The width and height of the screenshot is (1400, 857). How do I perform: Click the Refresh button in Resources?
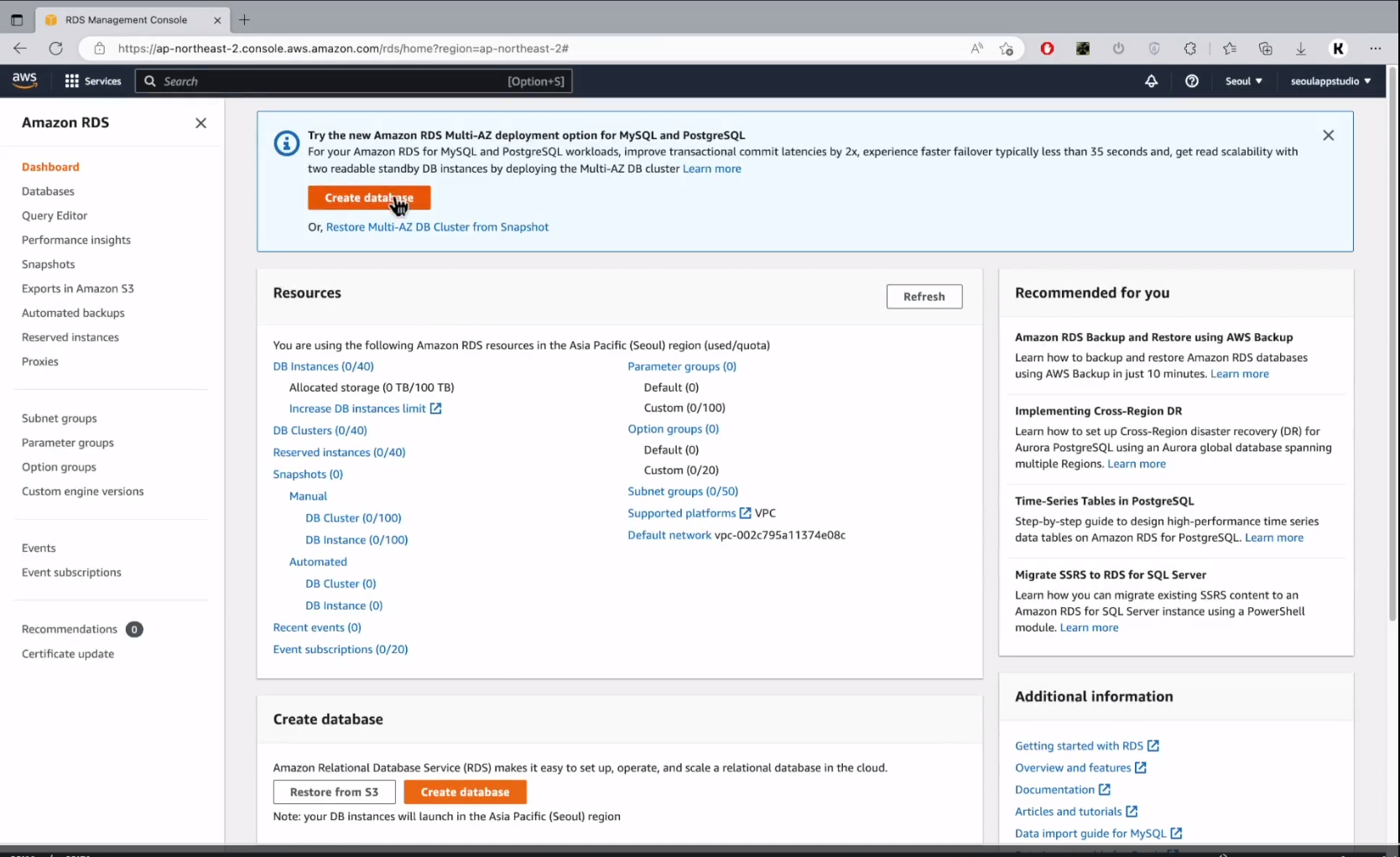click(x=924, y=297)
